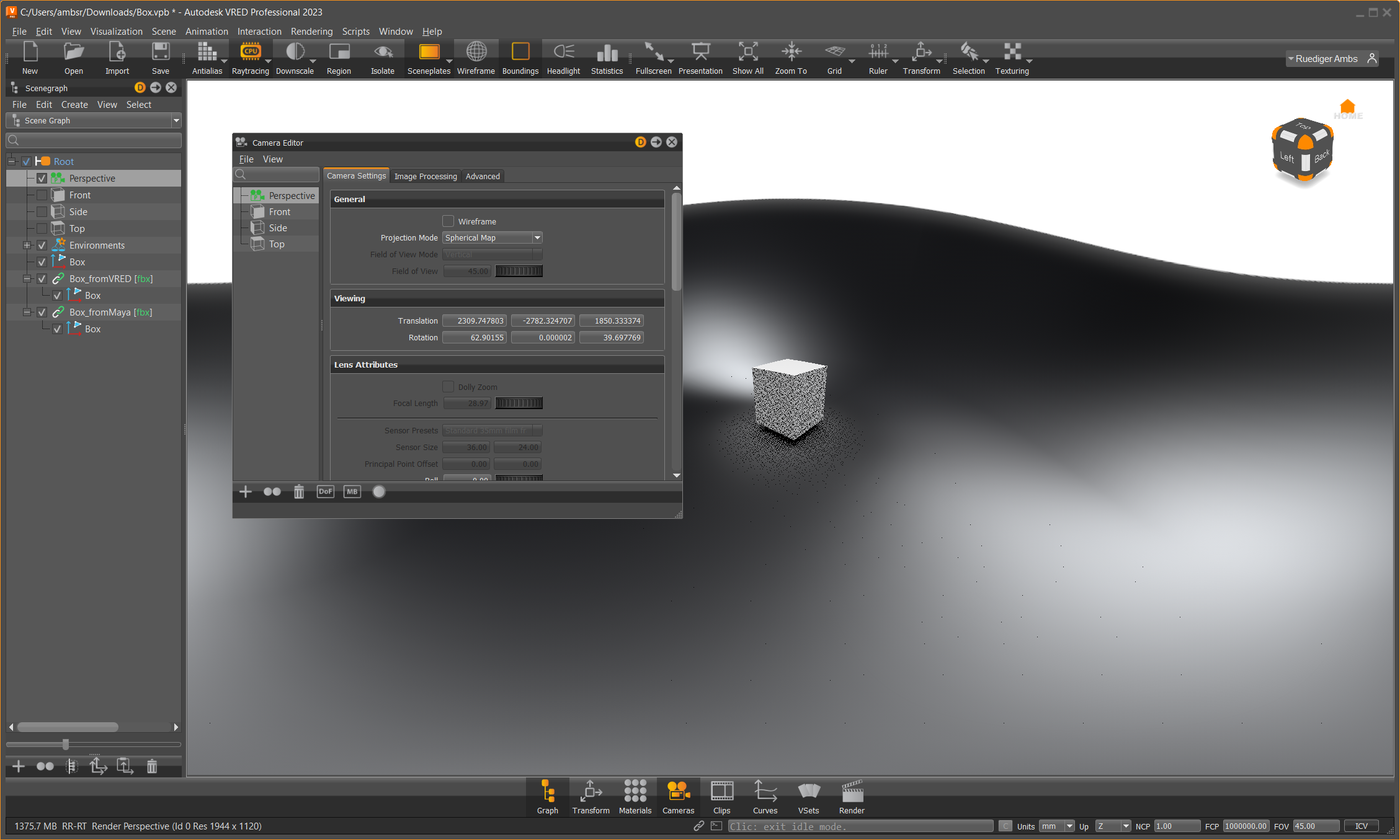Open the Statistics bar chart icon
1400x840 pixels.
607,52
